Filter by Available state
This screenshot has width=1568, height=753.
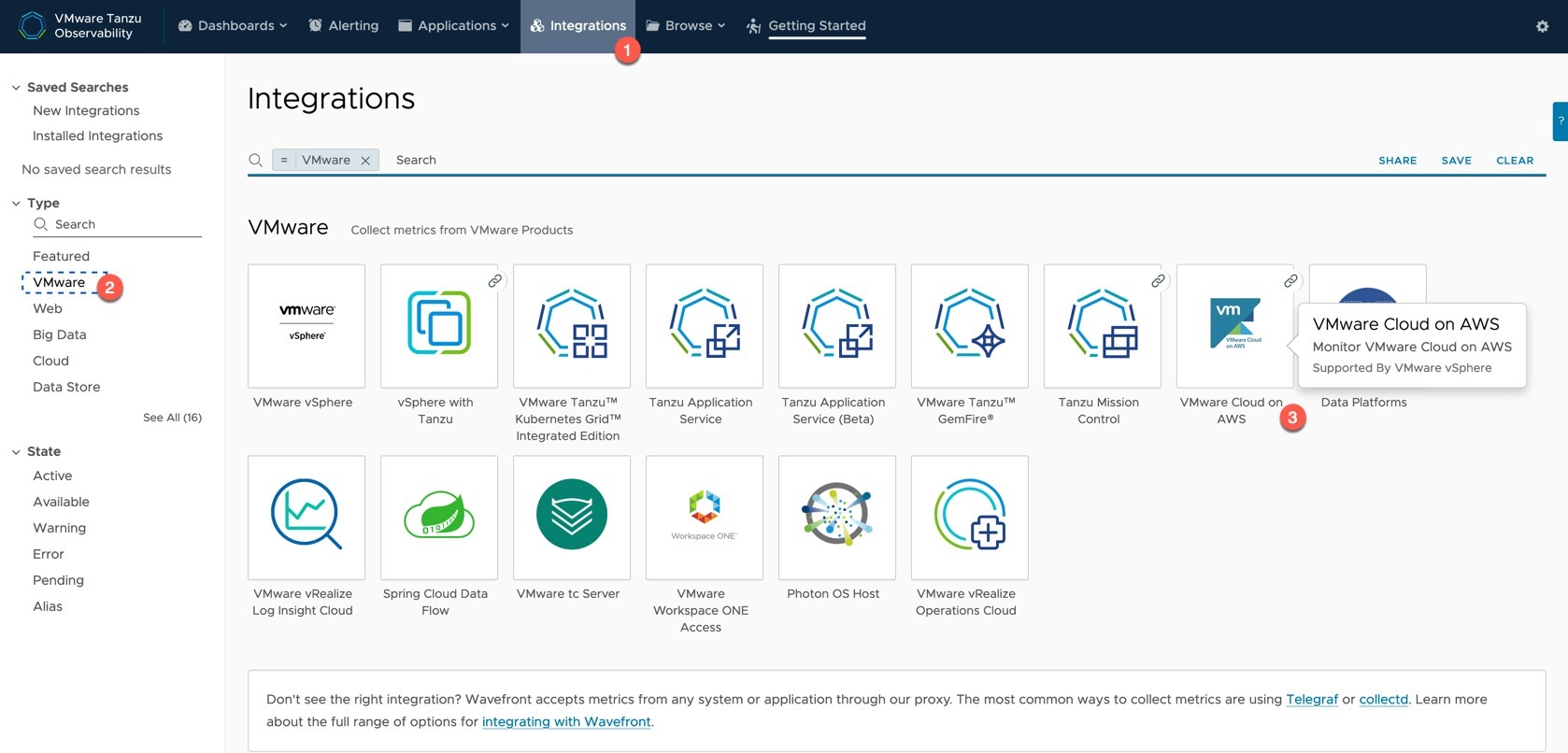pyautogui.click(x=61, y=502)
